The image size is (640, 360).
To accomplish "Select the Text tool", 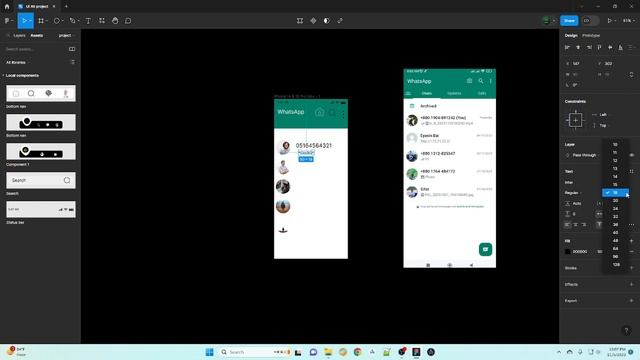I will [88, 20].
